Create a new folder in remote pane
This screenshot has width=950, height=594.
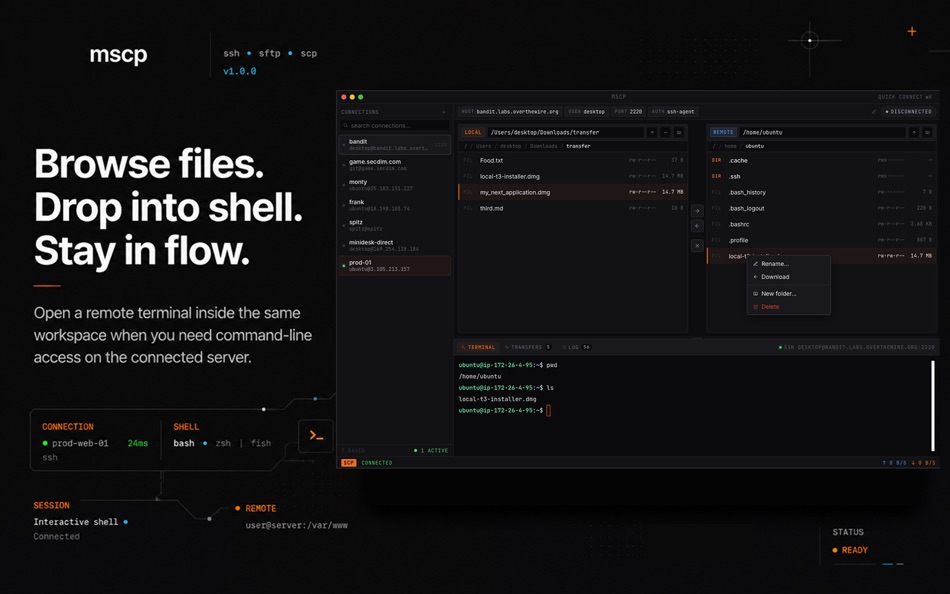click(928, 132)
